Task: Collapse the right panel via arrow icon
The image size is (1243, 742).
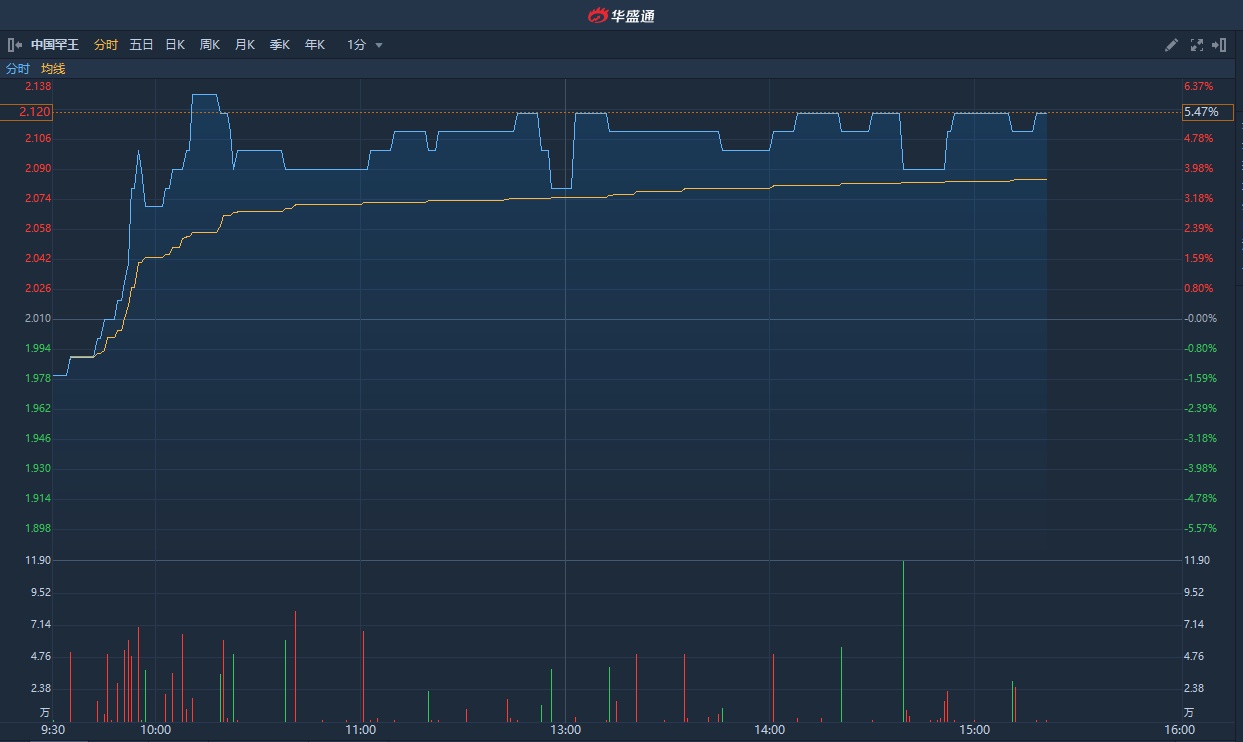Action: pyautogui.click(x=1219, y=45)
